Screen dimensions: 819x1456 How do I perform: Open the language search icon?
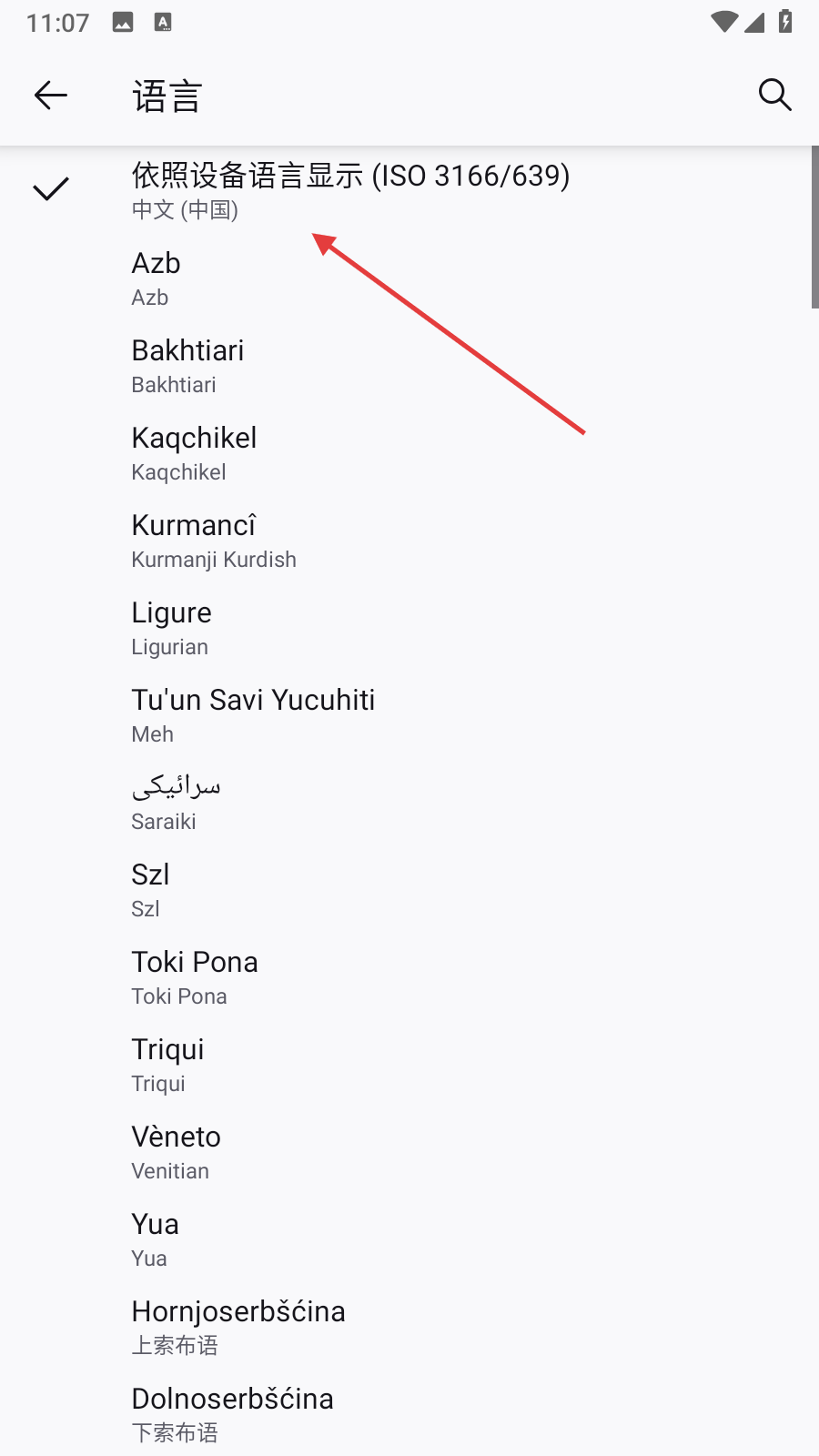click(x=774, y=95)
